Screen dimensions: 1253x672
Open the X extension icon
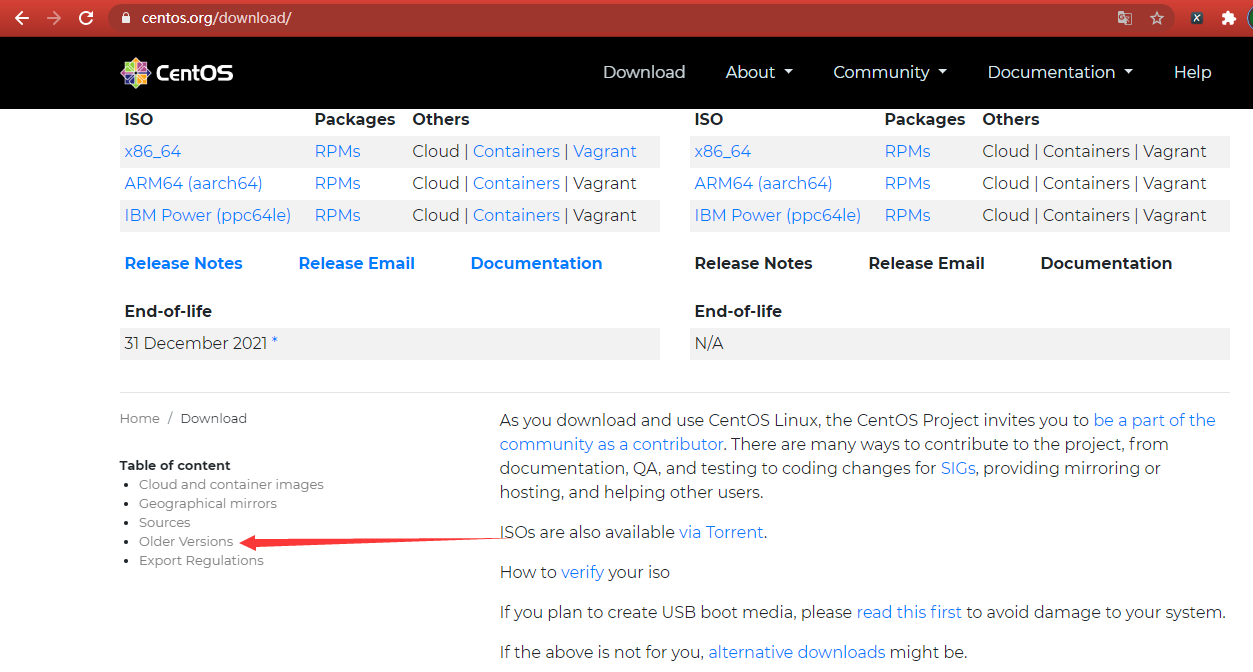pos(1196,18)
